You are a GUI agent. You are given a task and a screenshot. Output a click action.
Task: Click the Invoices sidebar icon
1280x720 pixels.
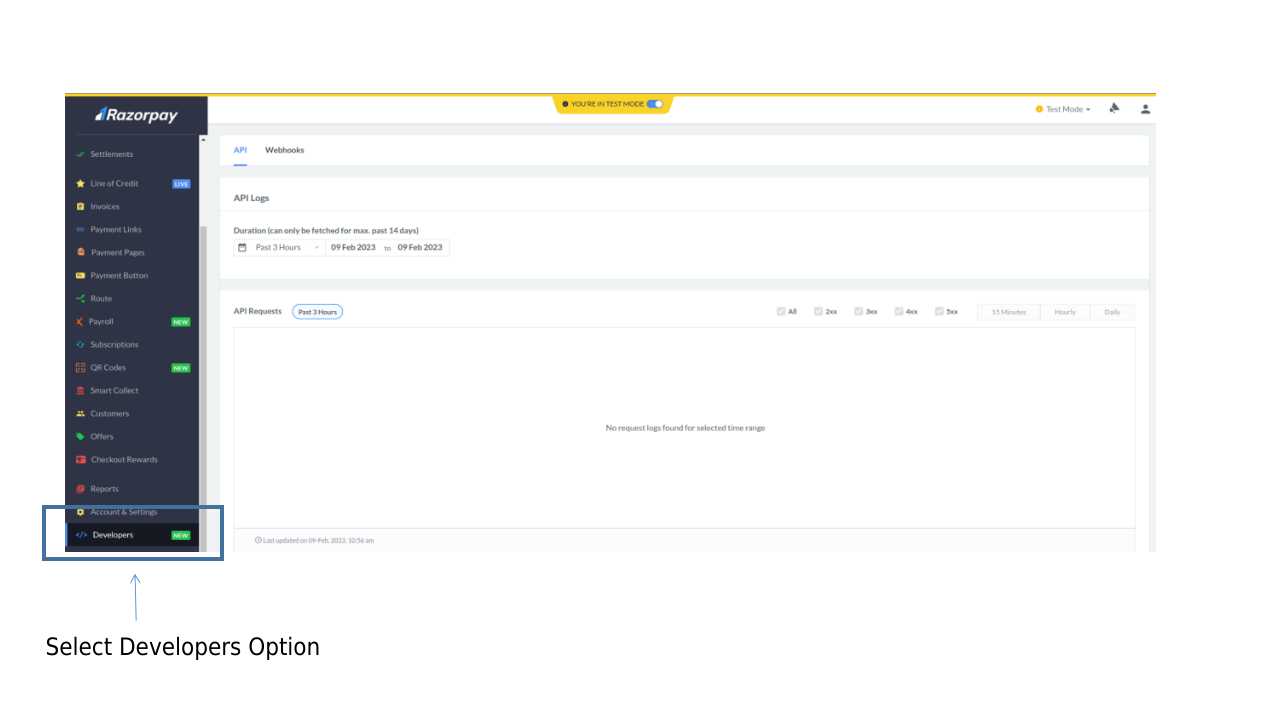(80, 206)
